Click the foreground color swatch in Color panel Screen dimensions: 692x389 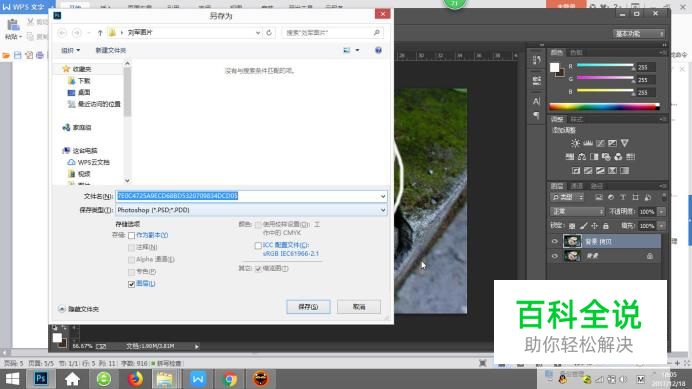pos(554,67)
